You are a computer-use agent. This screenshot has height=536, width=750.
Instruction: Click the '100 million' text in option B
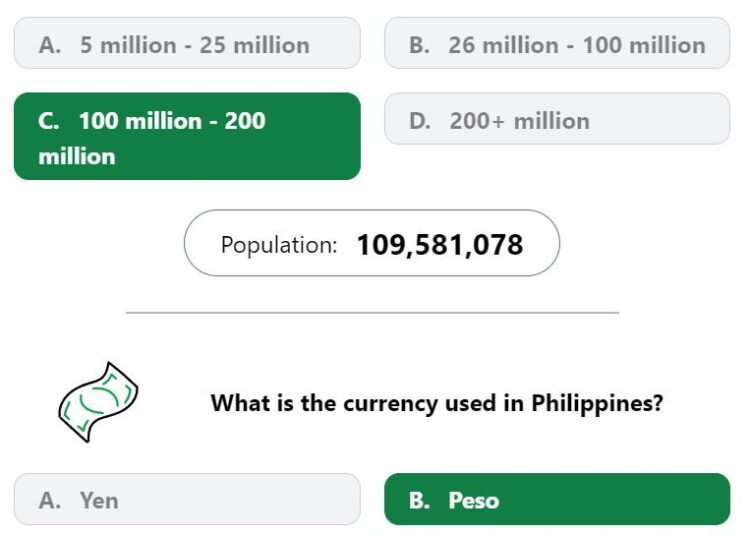644,45
